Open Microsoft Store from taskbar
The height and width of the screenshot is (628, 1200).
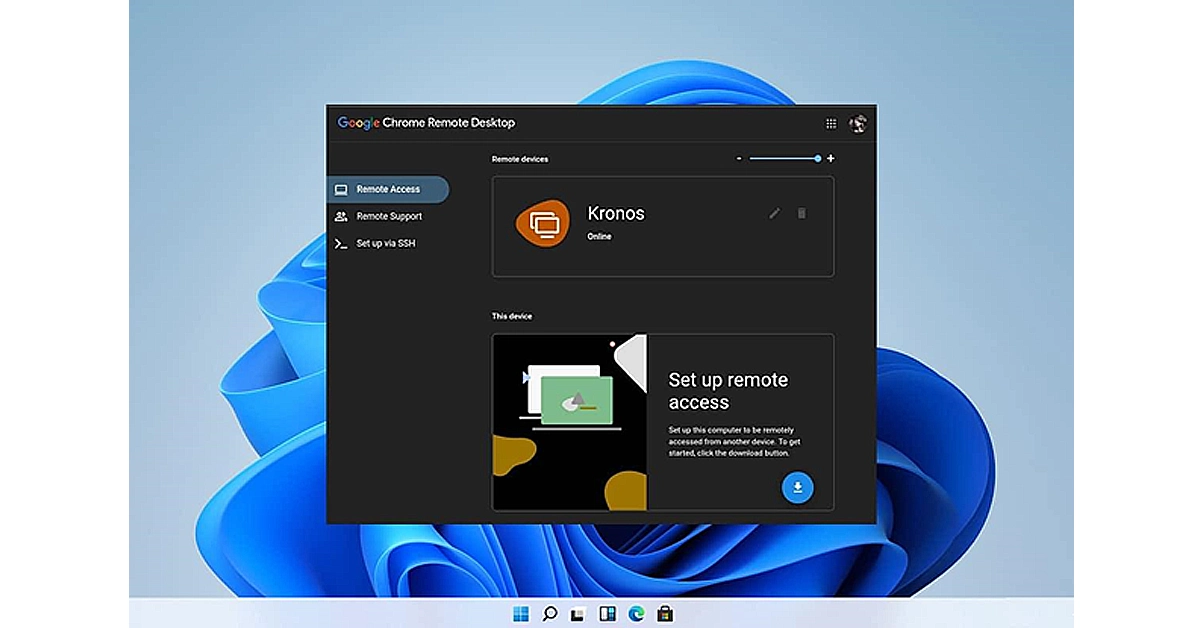click(x=665, y=613)
